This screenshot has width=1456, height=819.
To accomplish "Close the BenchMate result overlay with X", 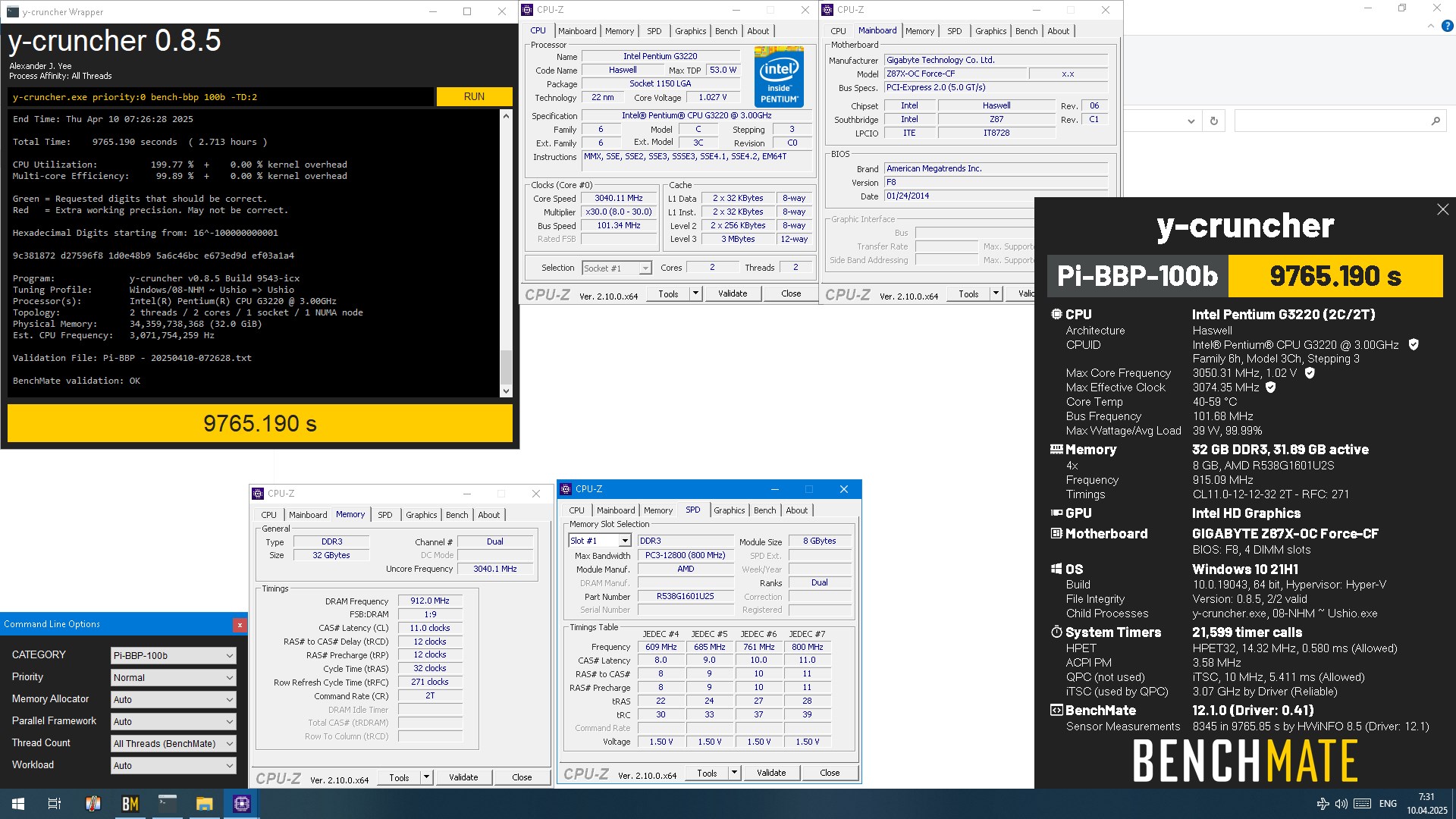I will click(x=1442, y=209).
